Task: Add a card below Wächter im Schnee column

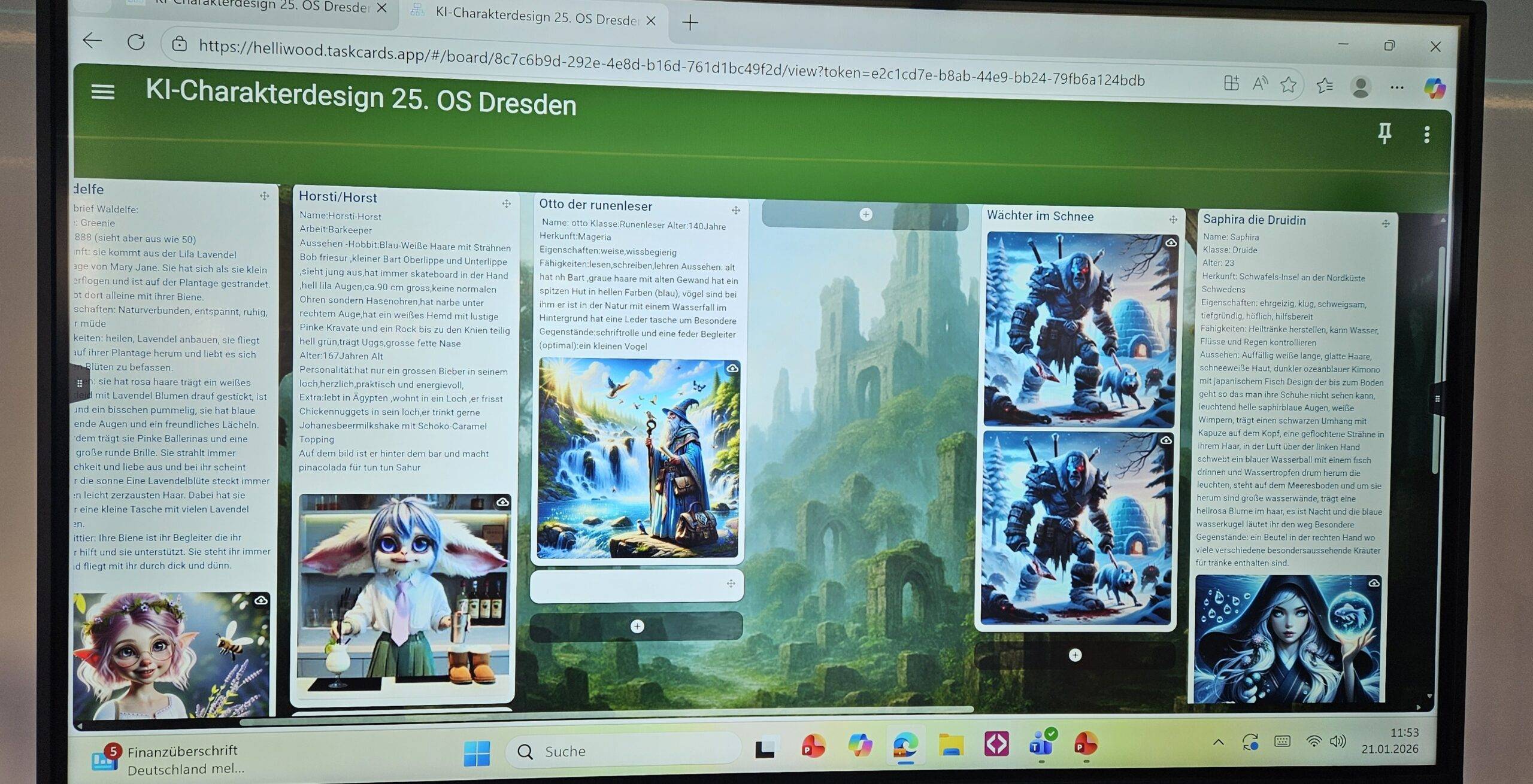Action: (1075, 655)
